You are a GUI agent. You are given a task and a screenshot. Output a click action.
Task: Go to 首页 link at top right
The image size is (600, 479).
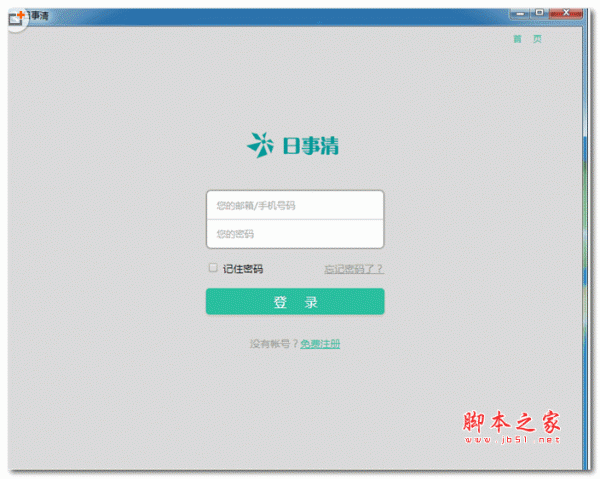click(528, 39)
